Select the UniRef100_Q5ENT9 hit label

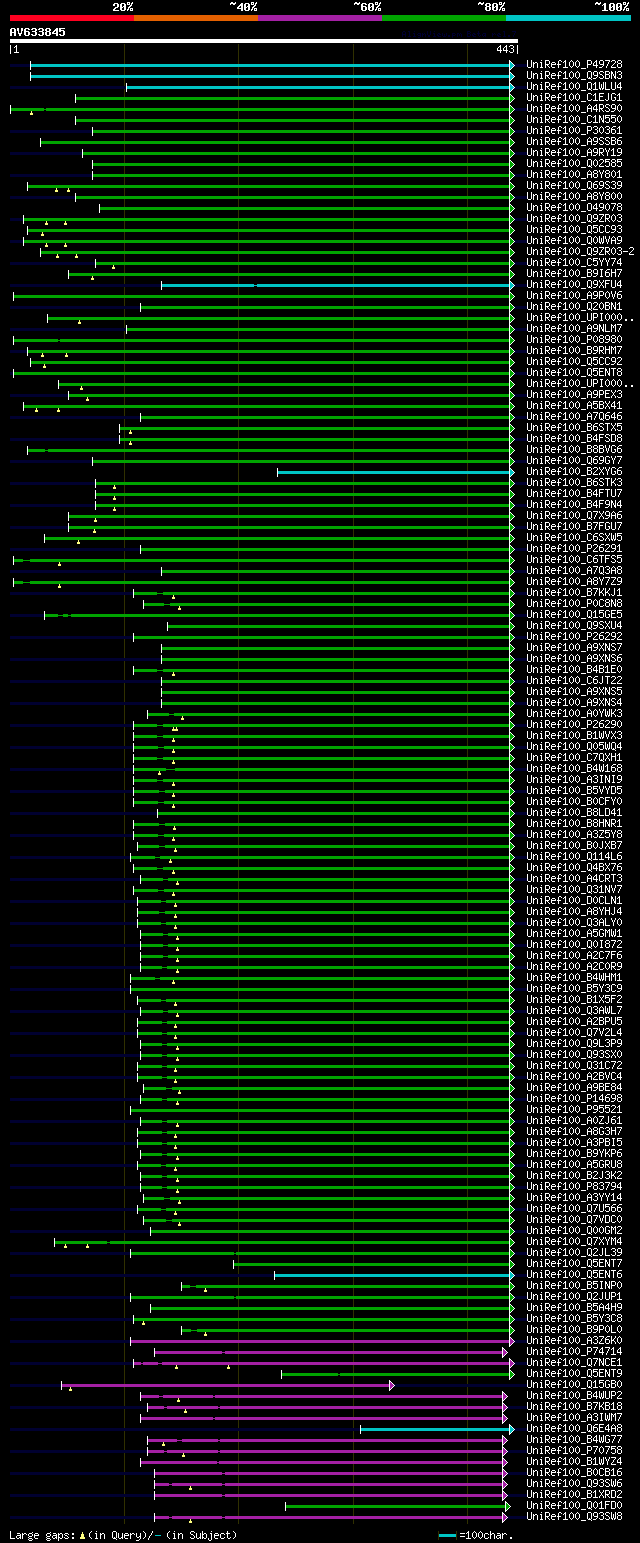(574, 1374)
